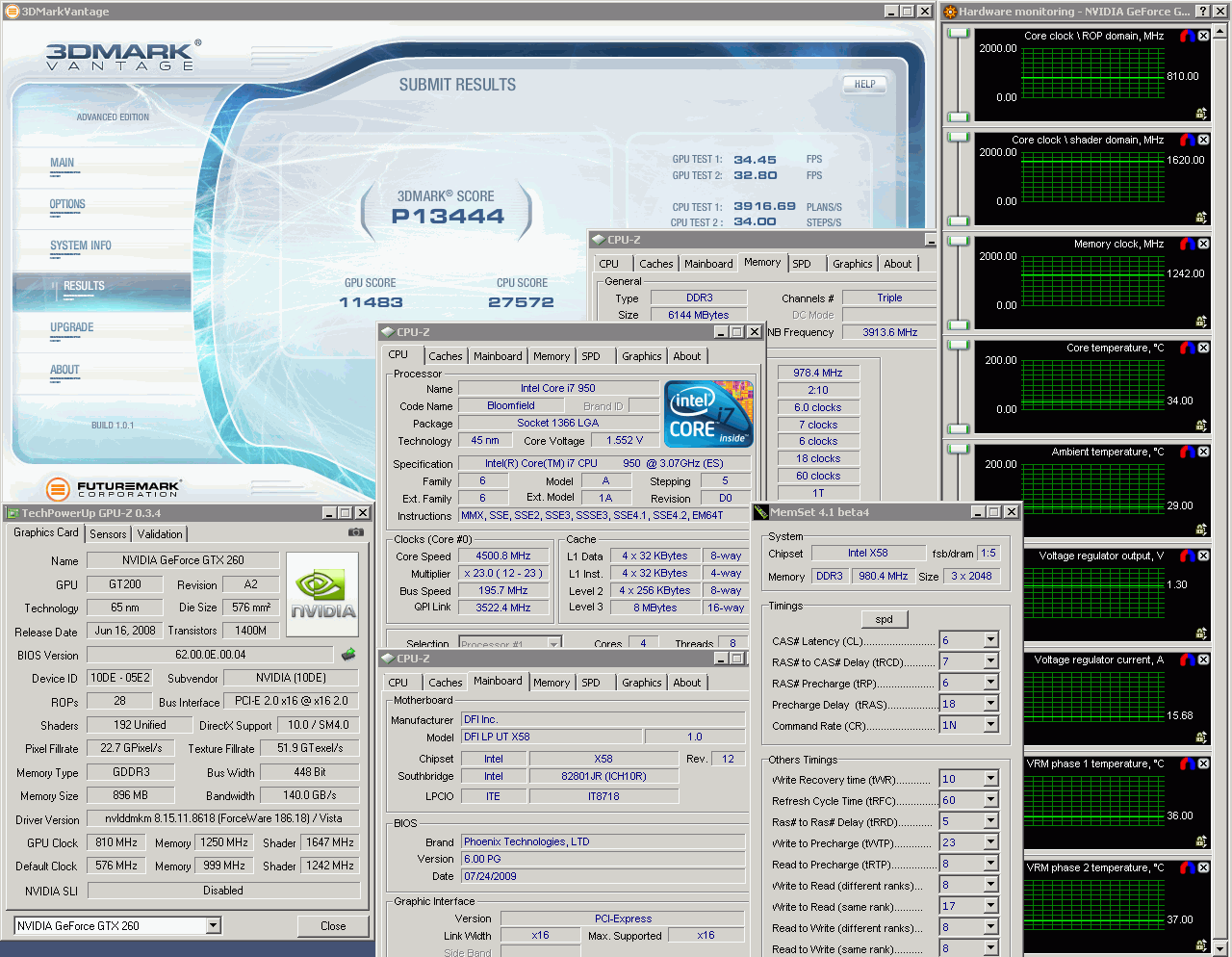The width and height of the screenshot is (1232, 957).
Task: Toggle magnet icon on Memory clock graph
Action: click(x=1187, y=244)
